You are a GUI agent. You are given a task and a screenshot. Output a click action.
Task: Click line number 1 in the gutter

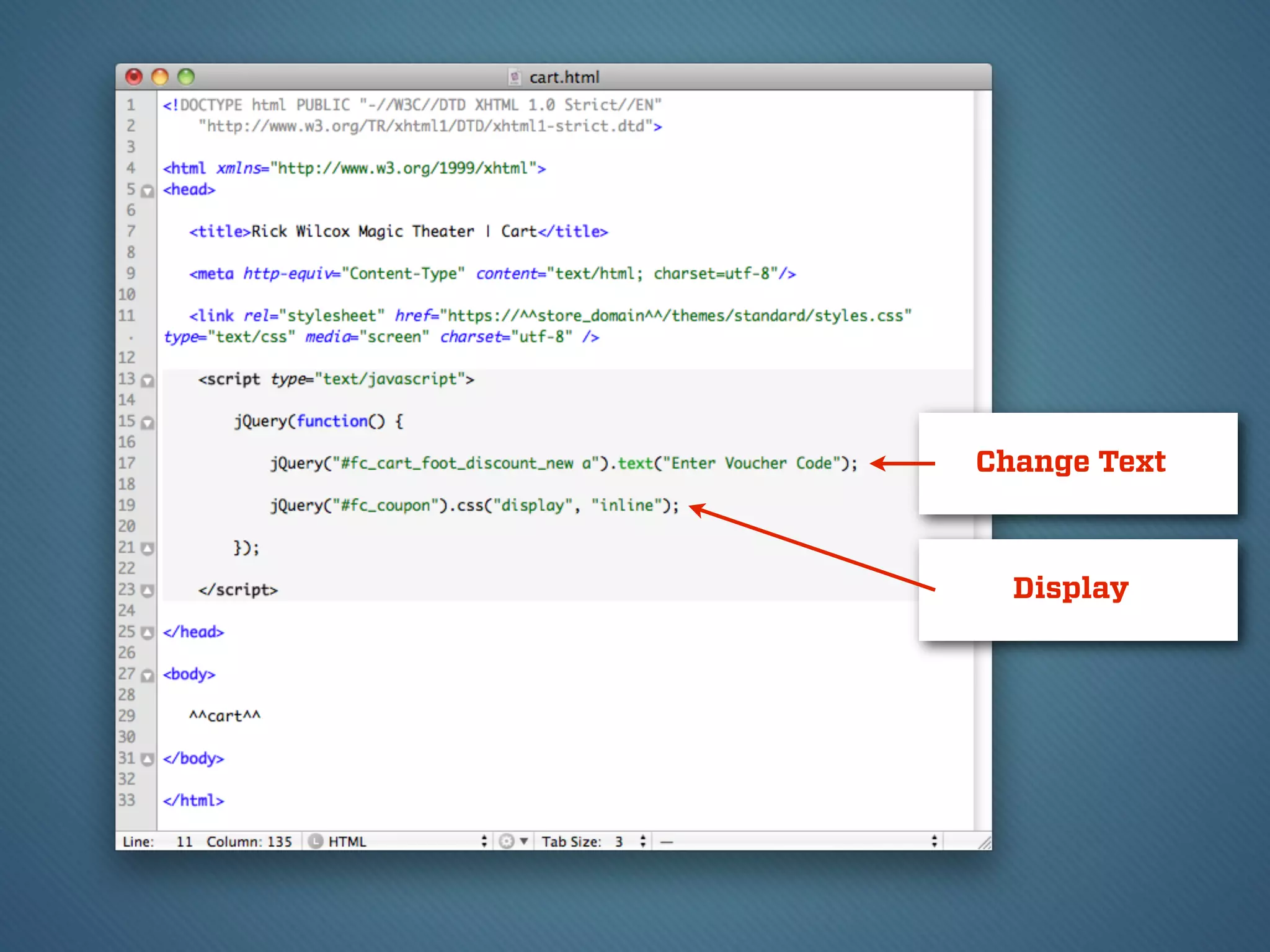coord(131,105)
